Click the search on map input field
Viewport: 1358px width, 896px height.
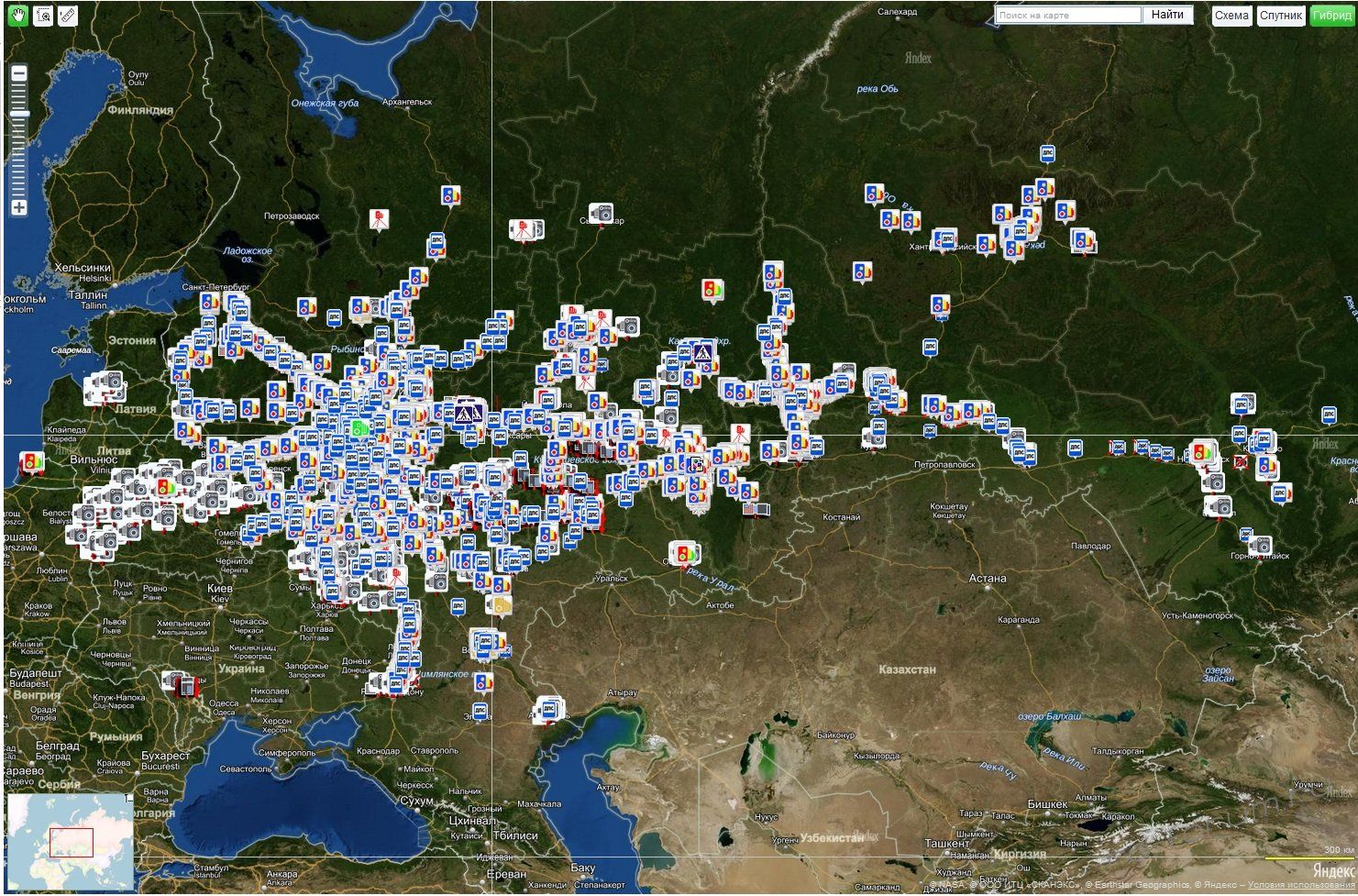1068,16
